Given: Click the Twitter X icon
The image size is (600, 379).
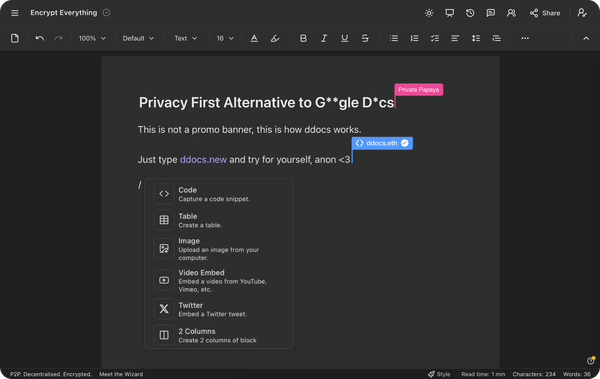Looking at the screenshot, I should pyautogui.click(x=164, y=309).
